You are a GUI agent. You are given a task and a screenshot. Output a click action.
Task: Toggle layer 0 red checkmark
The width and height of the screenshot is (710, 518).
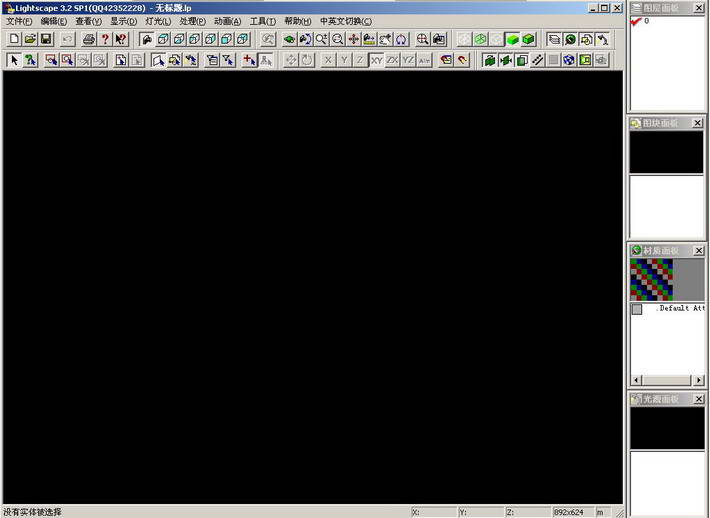636,21
